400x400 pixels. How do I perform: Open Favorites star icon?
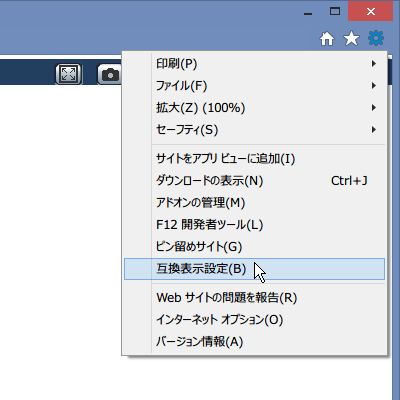click(351, 39)
